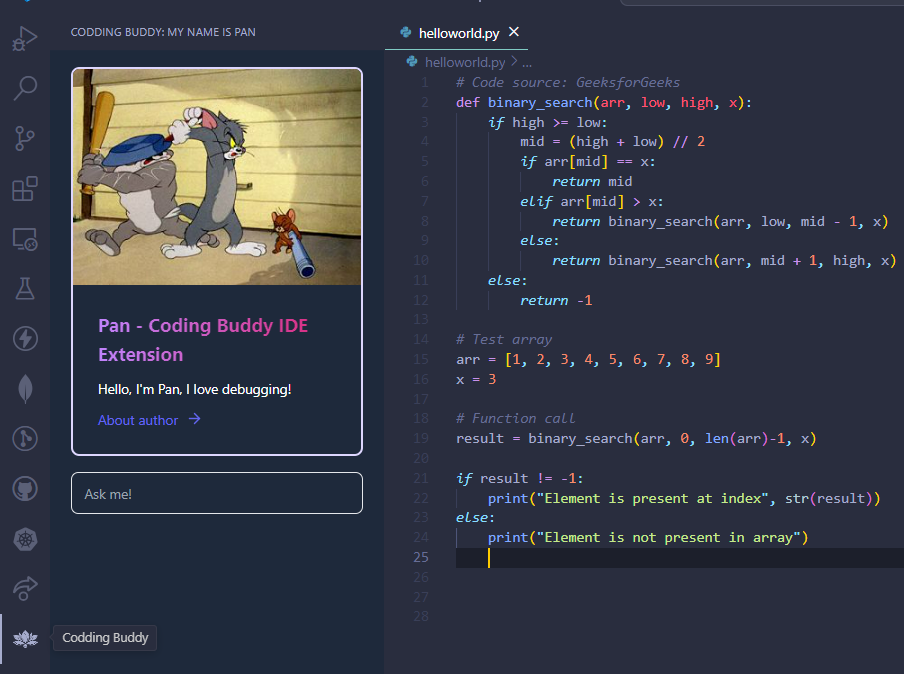
Task: Open the Search view icon
Action: (x=25, y=88)
